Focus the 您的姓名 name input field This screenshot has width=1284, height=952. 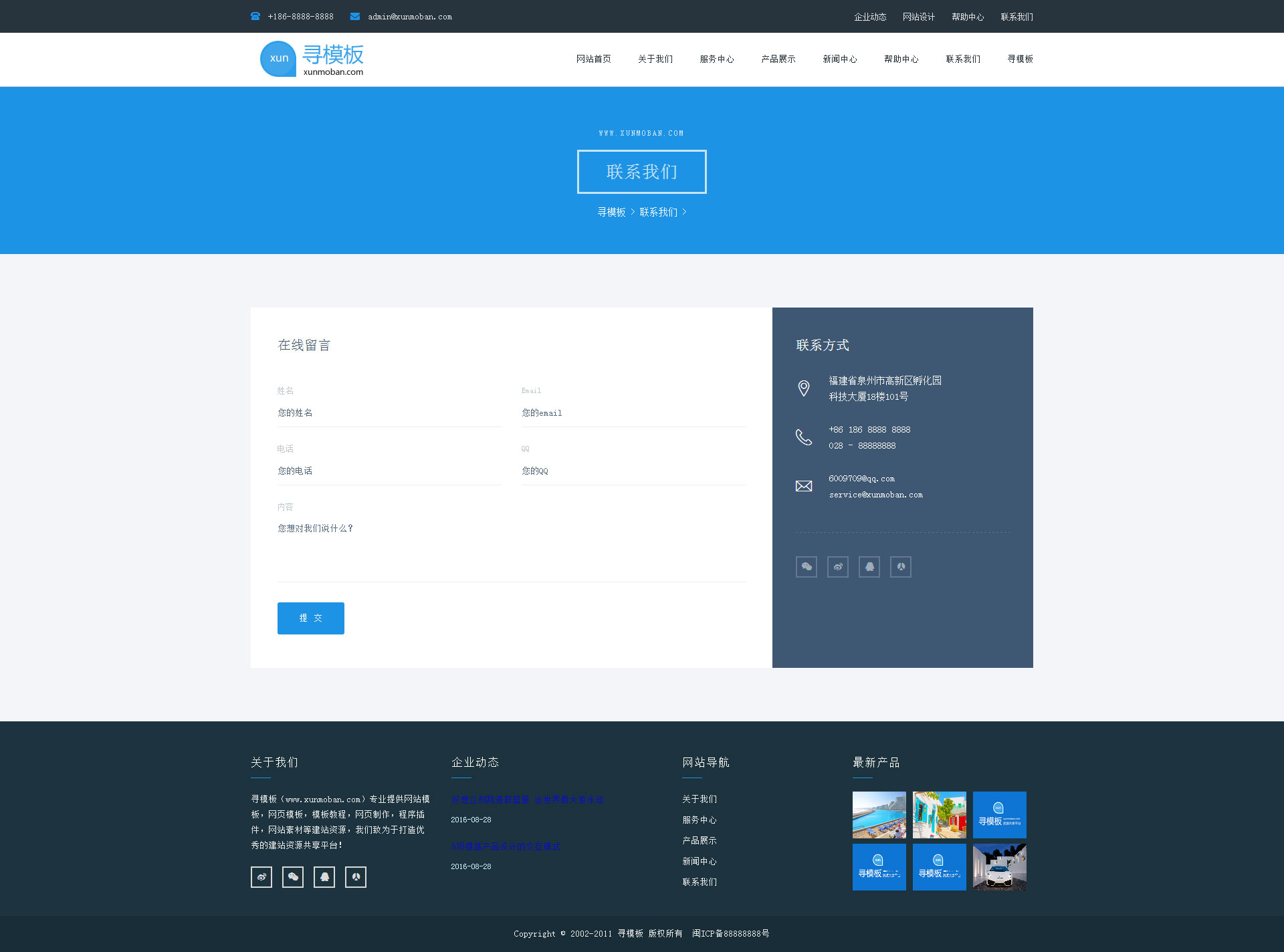pos(389,413)
